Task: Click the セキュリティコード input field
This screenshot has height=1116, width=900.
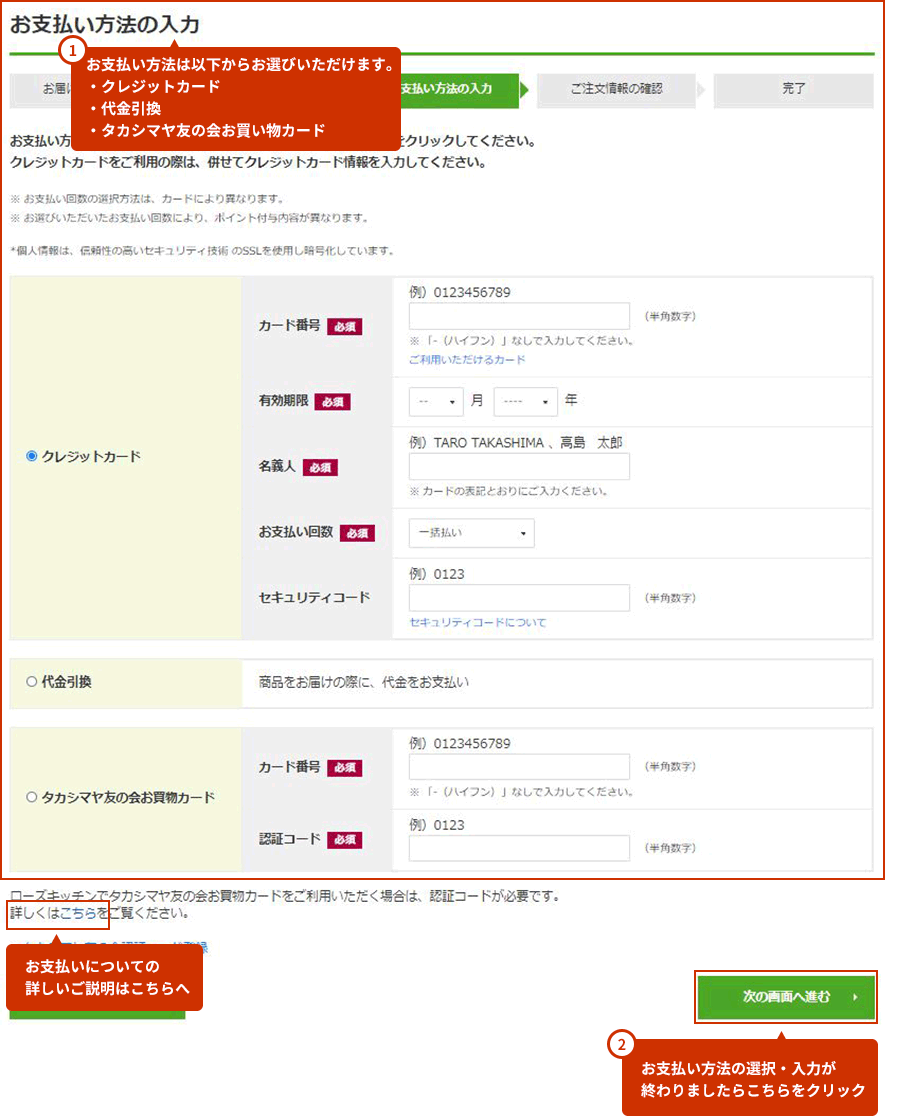Action: (519, 598)
